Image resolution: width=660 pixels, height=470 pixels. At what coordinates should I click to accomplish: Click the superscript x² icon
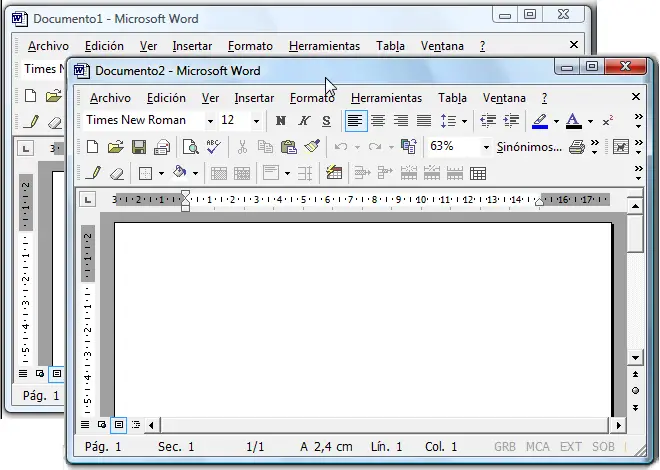coord(608,121)
